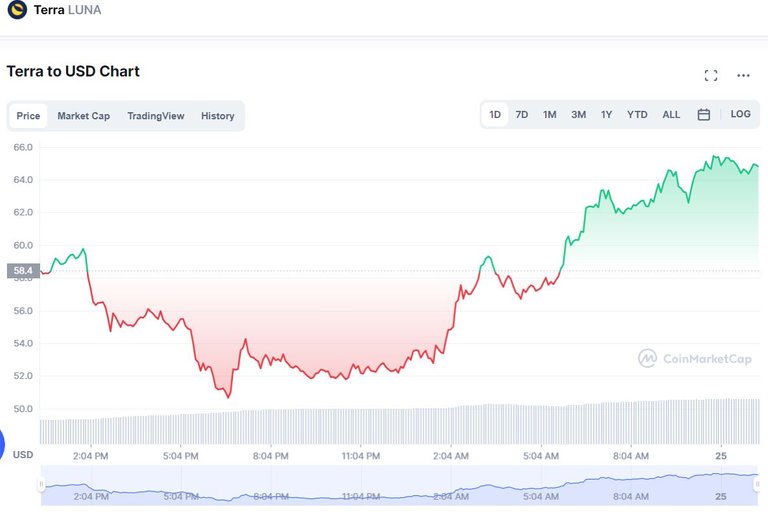The width and height of the screenshot is (768, 515).
Task: Click the USD currency label
Action: 23,455
